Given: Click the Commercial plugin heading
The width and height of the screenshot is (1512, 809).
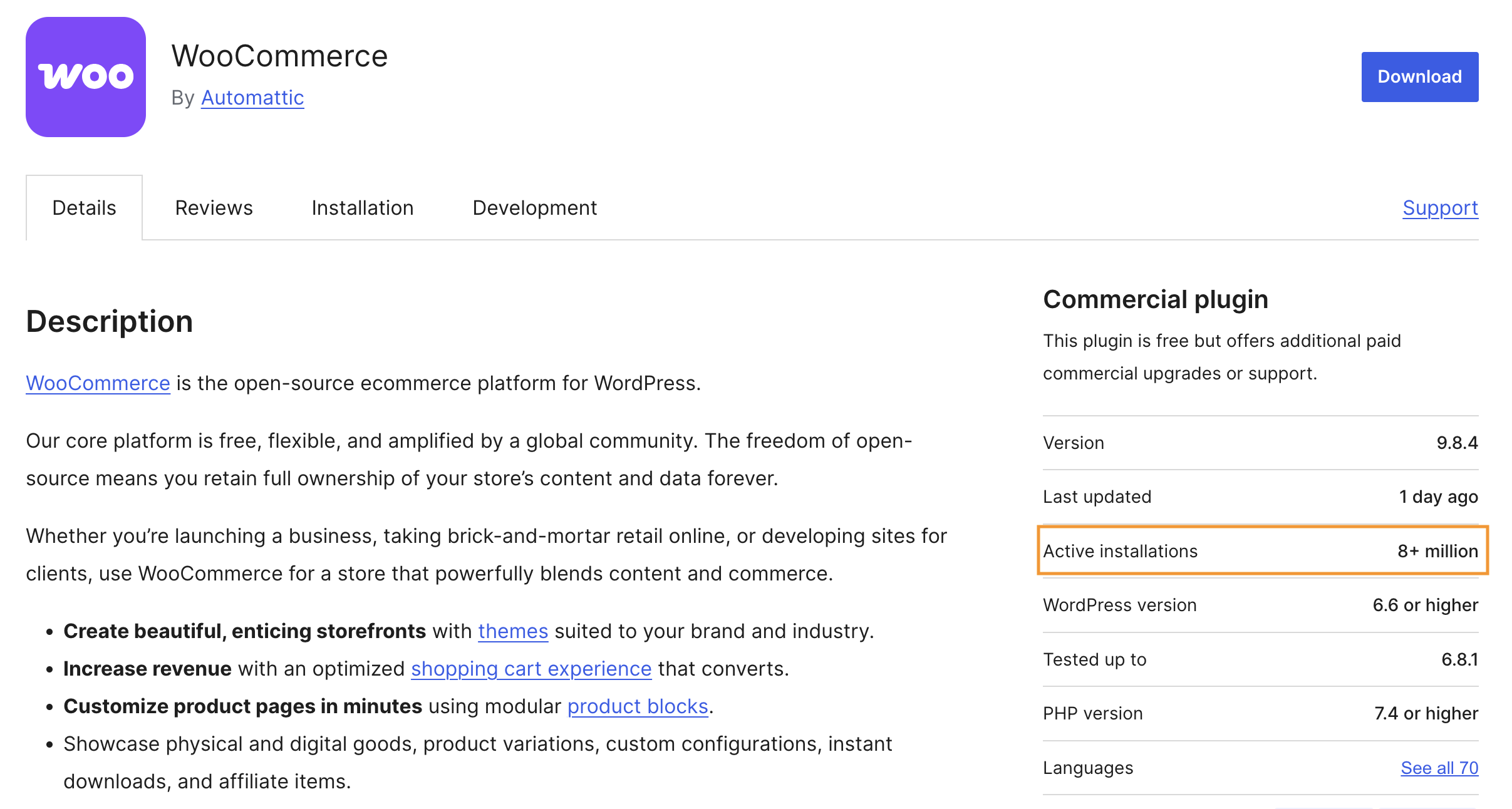Looking at the screenshot, I should tap(1156, 299).
